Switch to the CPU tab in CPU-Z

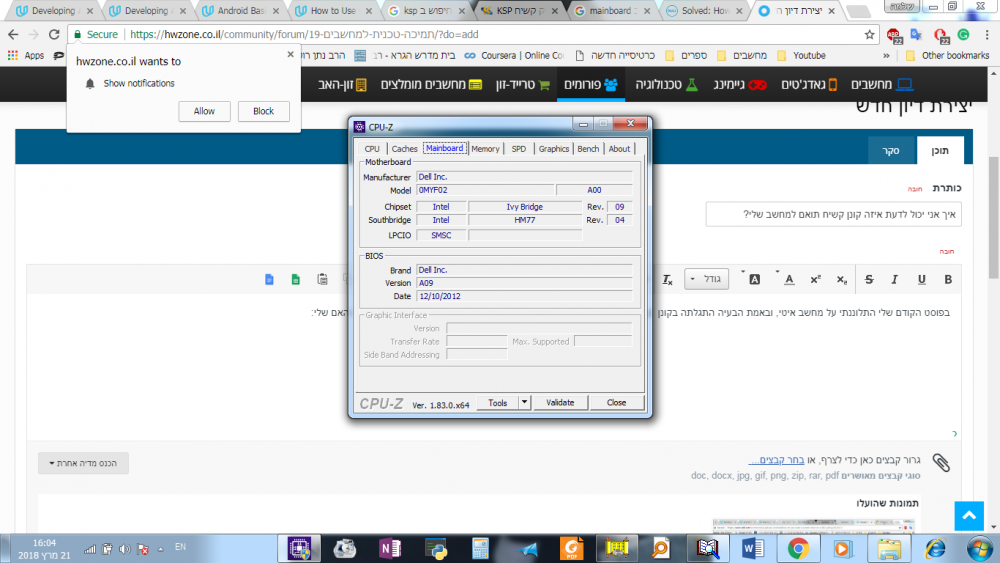coord(372,149)
